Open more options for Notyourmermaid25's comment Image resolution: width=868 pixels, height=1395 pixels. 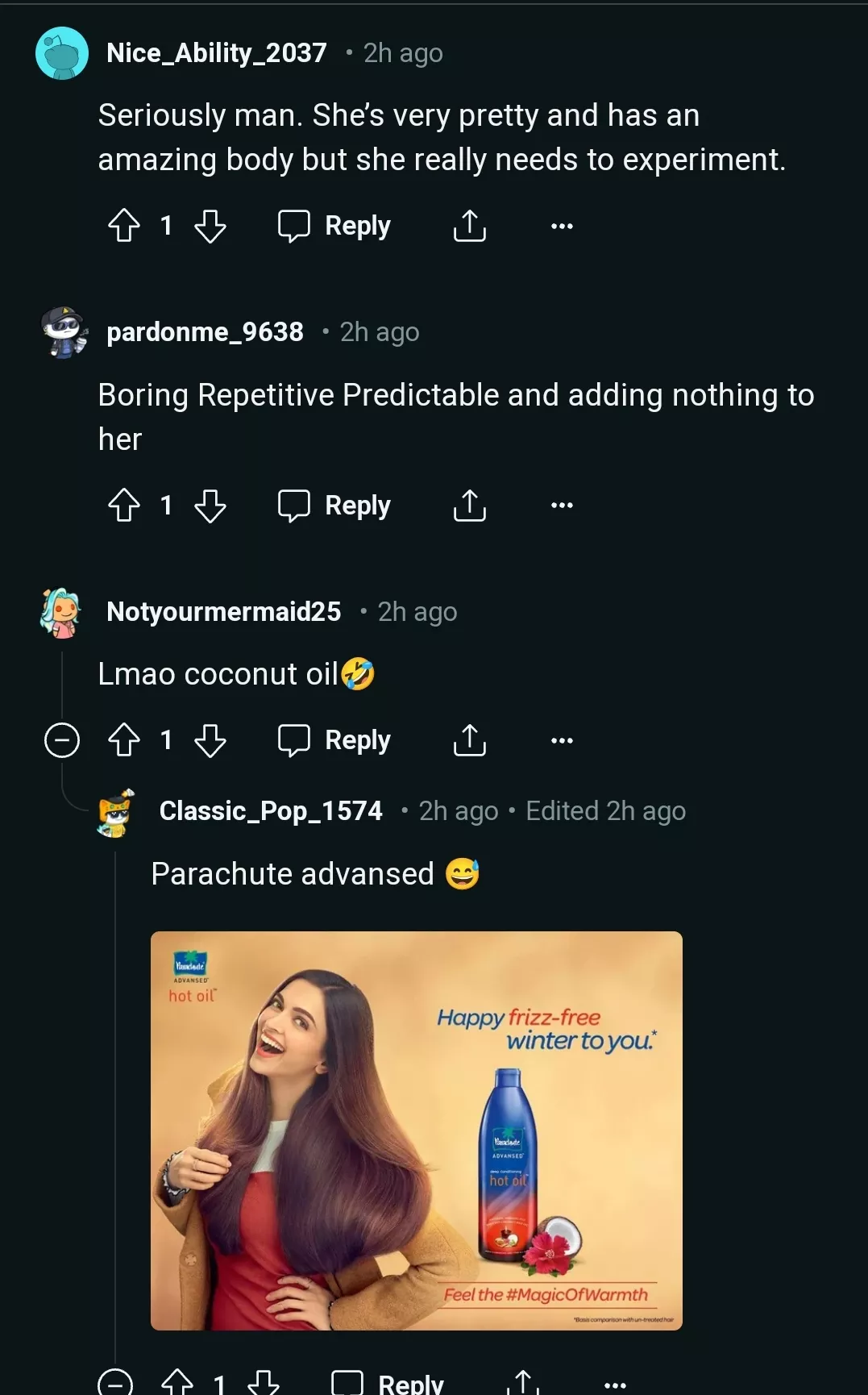tap(562, 740)
